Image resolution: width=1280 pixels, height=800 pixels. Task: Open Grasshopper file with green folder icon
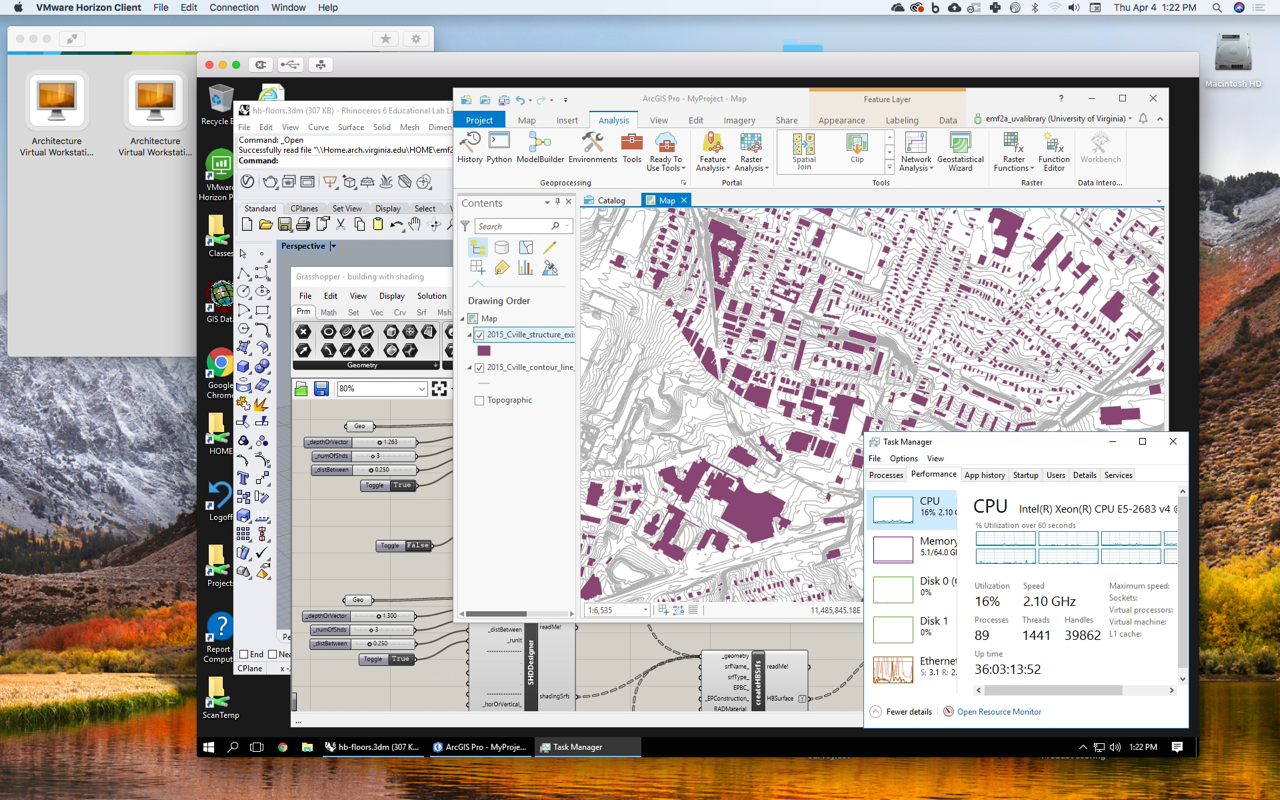tap(301, 388)
